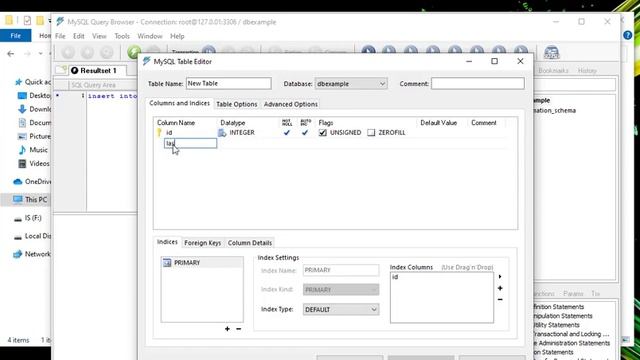This screenshot has height=360, width=640.
Task: Select the Indices tab
Action: coord(167,242)
